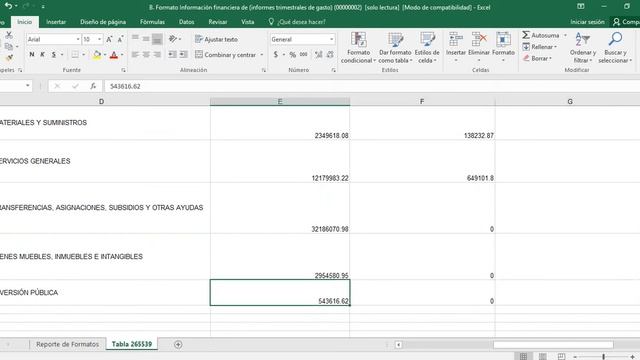The height and width of the screenshot is (360, 640).
Task: Click the increase decimals icon
Action: 319,54
